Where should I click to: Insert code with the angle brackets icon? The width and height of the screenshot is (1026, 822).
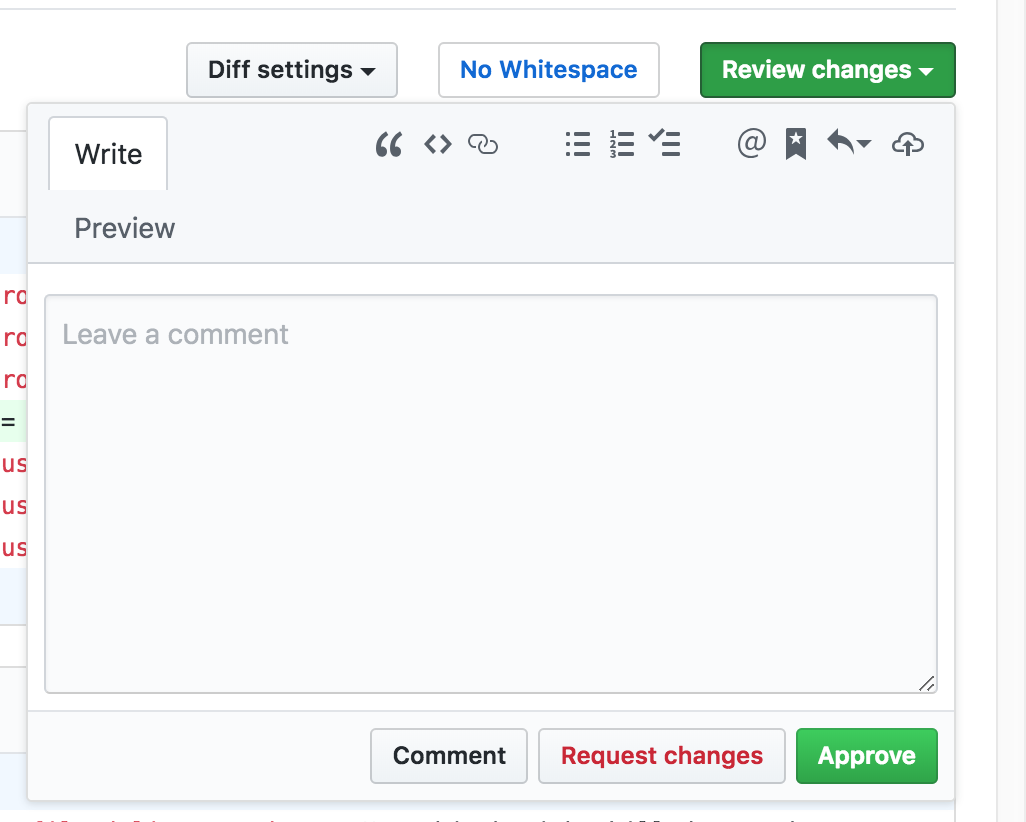pos(438,144)
